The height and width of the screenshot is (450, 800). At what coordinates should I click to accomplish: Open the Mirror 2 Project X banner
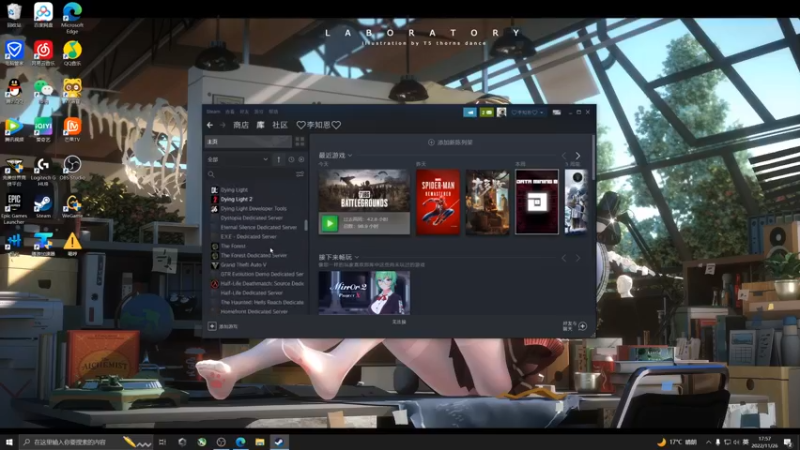click(x=364, y=292)
